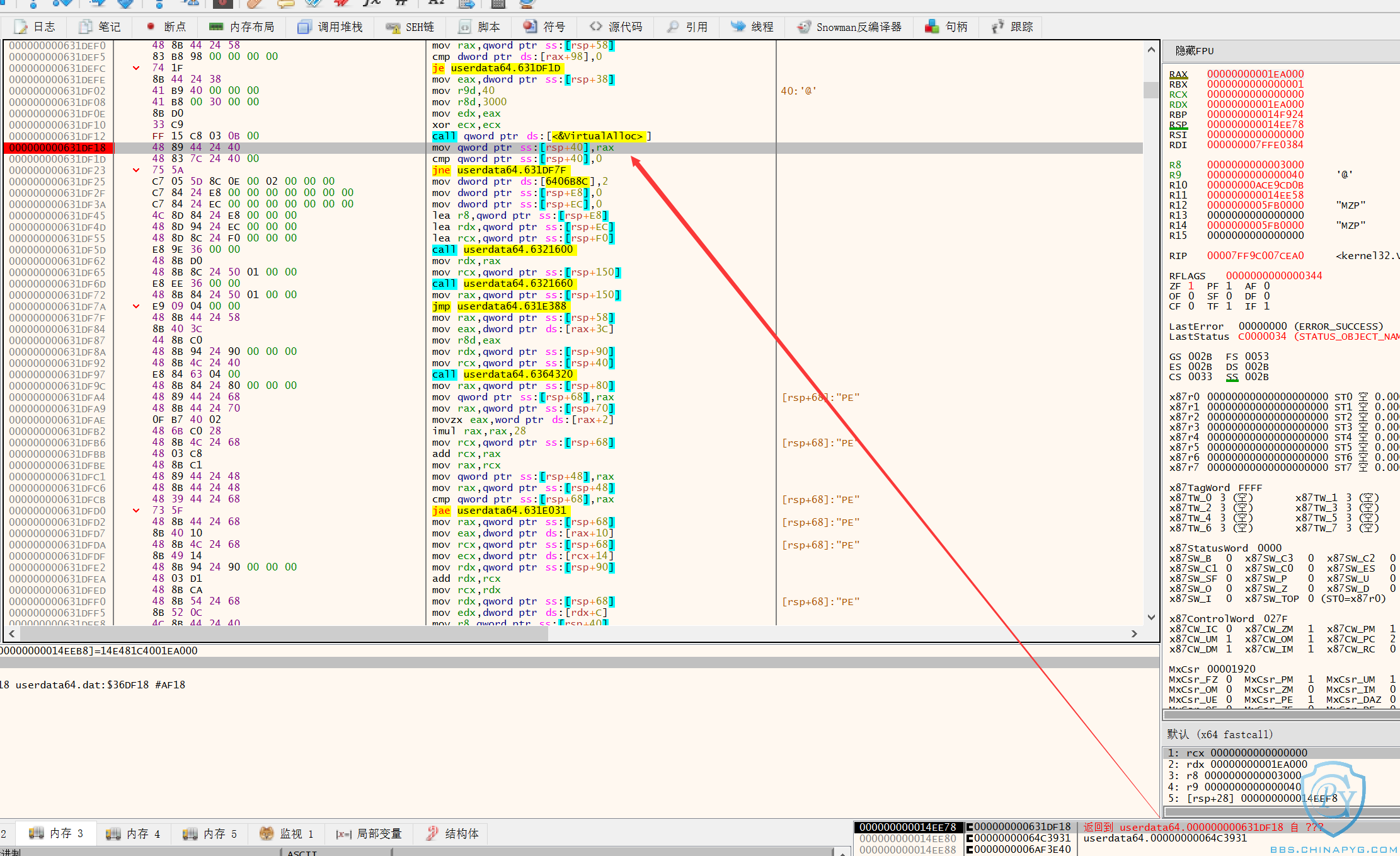Click the RFLAGS value 344

click(x=1274, y=275)
